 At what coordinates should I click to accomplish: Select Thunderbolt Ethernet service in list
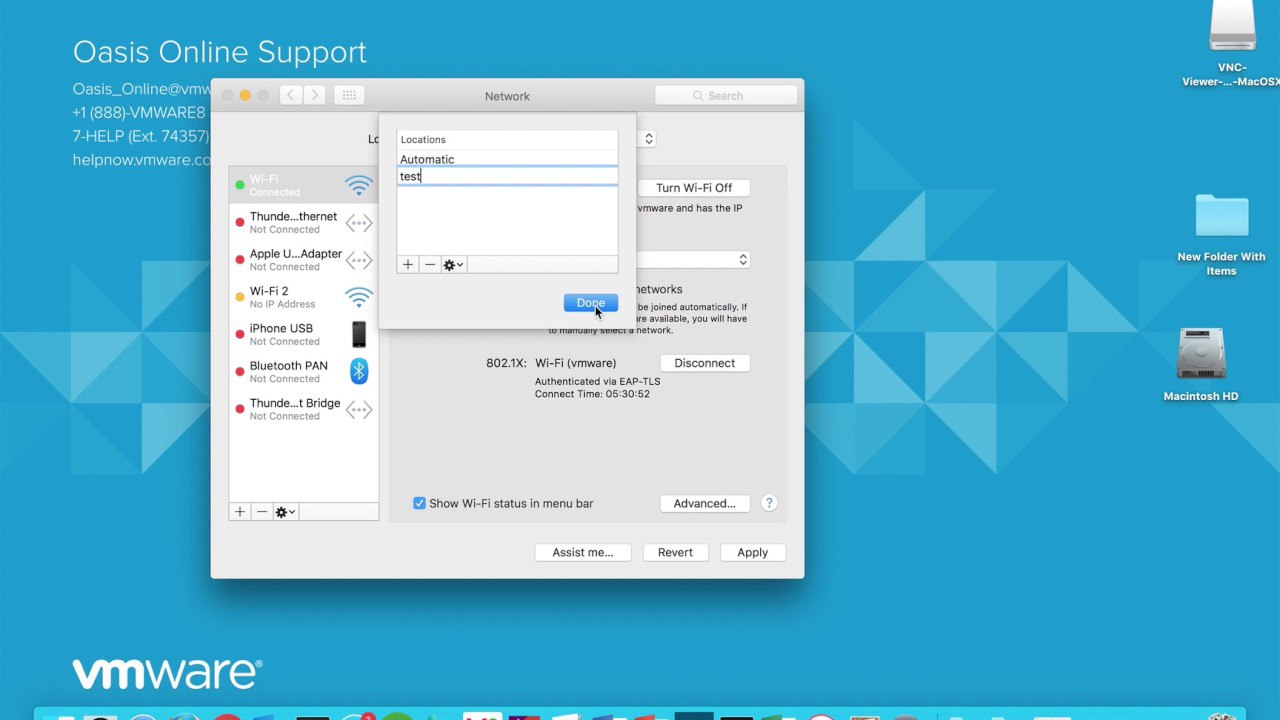tap(303, 223)
